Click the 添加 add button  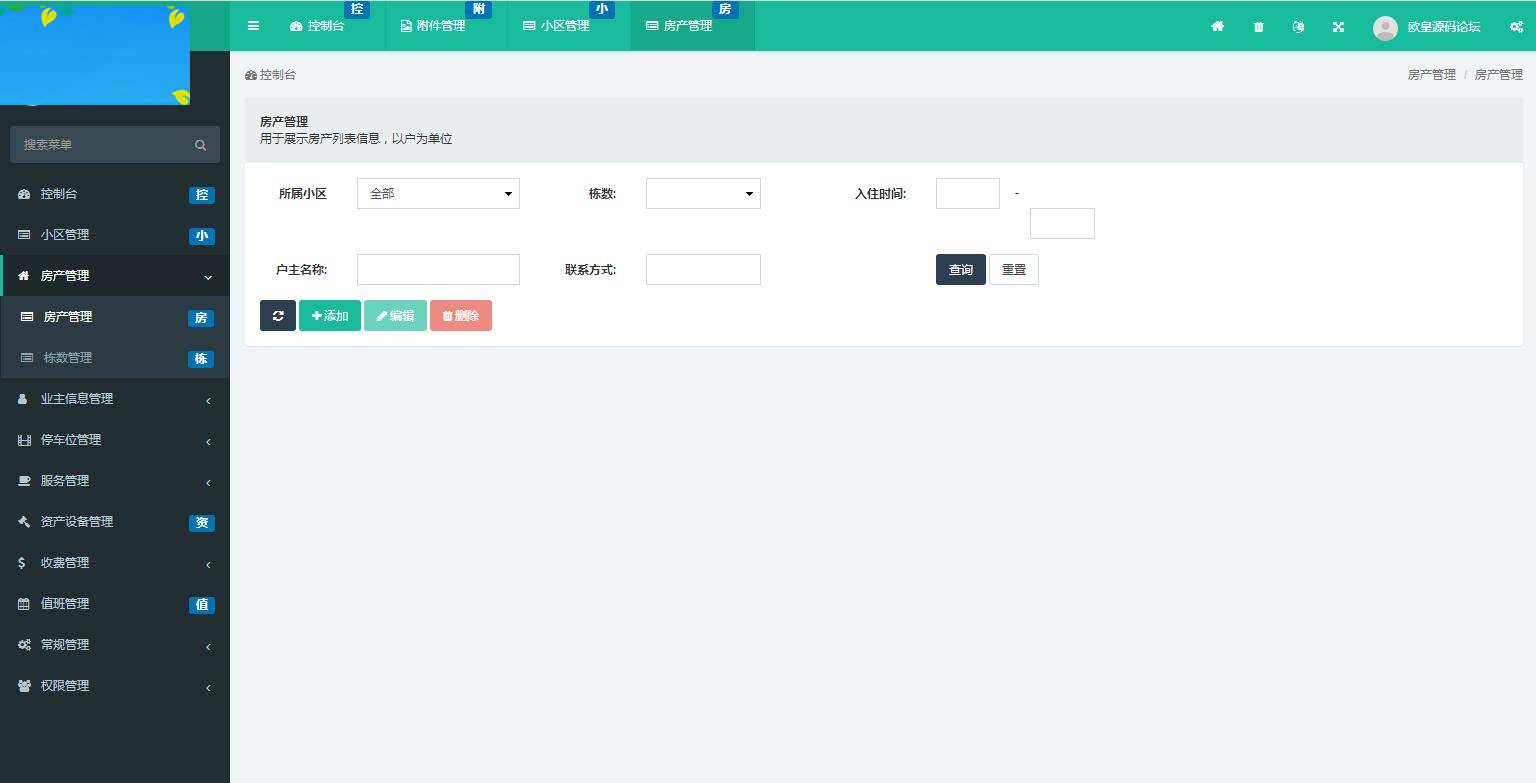pos(330,315)
